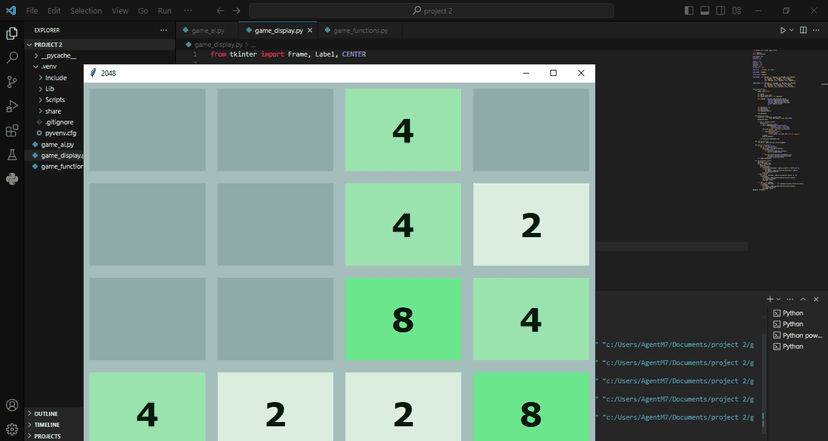
Task: Open the Testing flask view
Action: tap(12, 155)
